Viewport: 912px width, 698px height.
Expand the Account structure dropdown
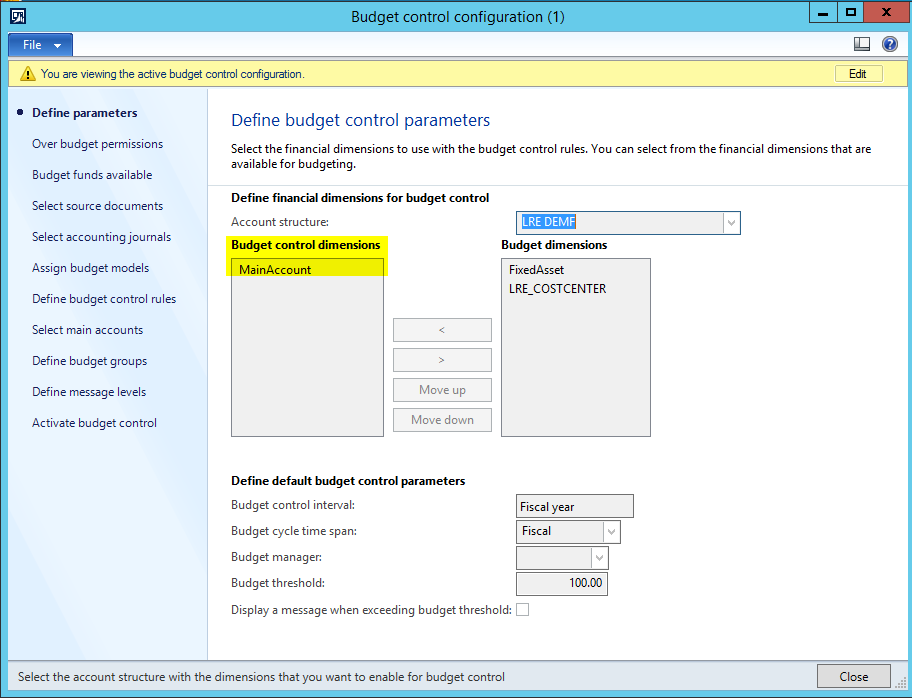pos(731,222)
